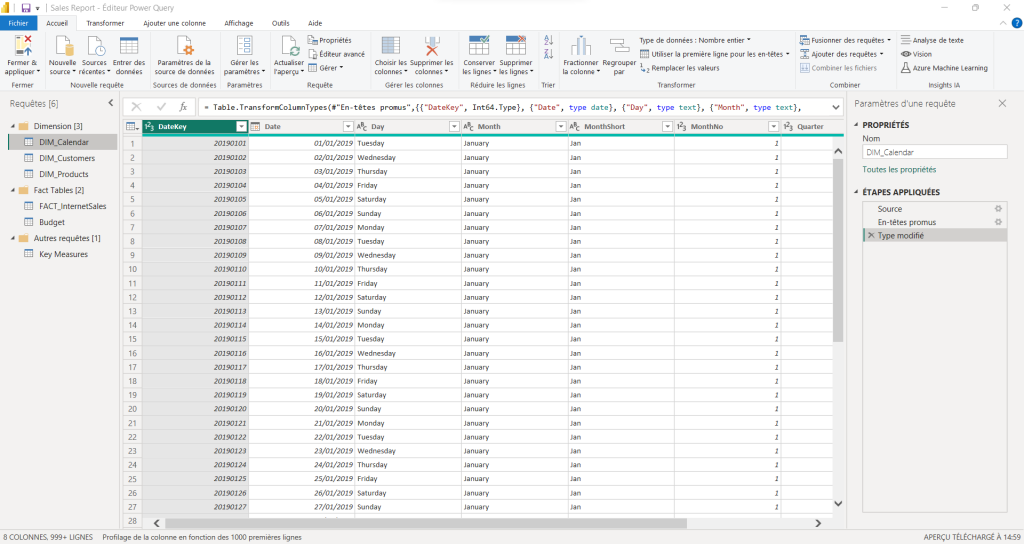Click Regrouper par icon

618,46
